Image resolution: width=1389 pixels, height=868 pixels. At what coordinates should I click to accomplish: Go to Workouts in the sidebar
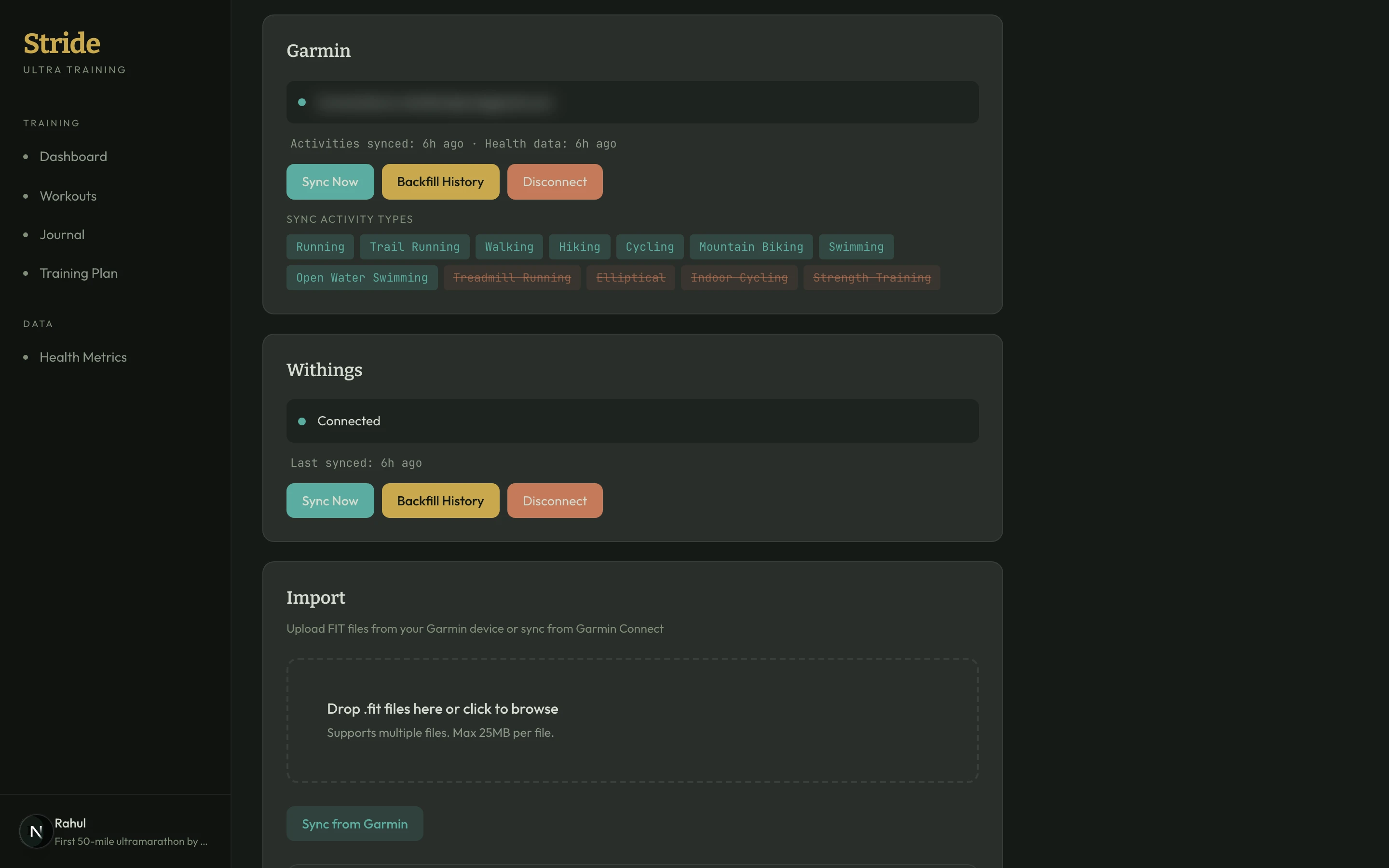coord(68,196)
